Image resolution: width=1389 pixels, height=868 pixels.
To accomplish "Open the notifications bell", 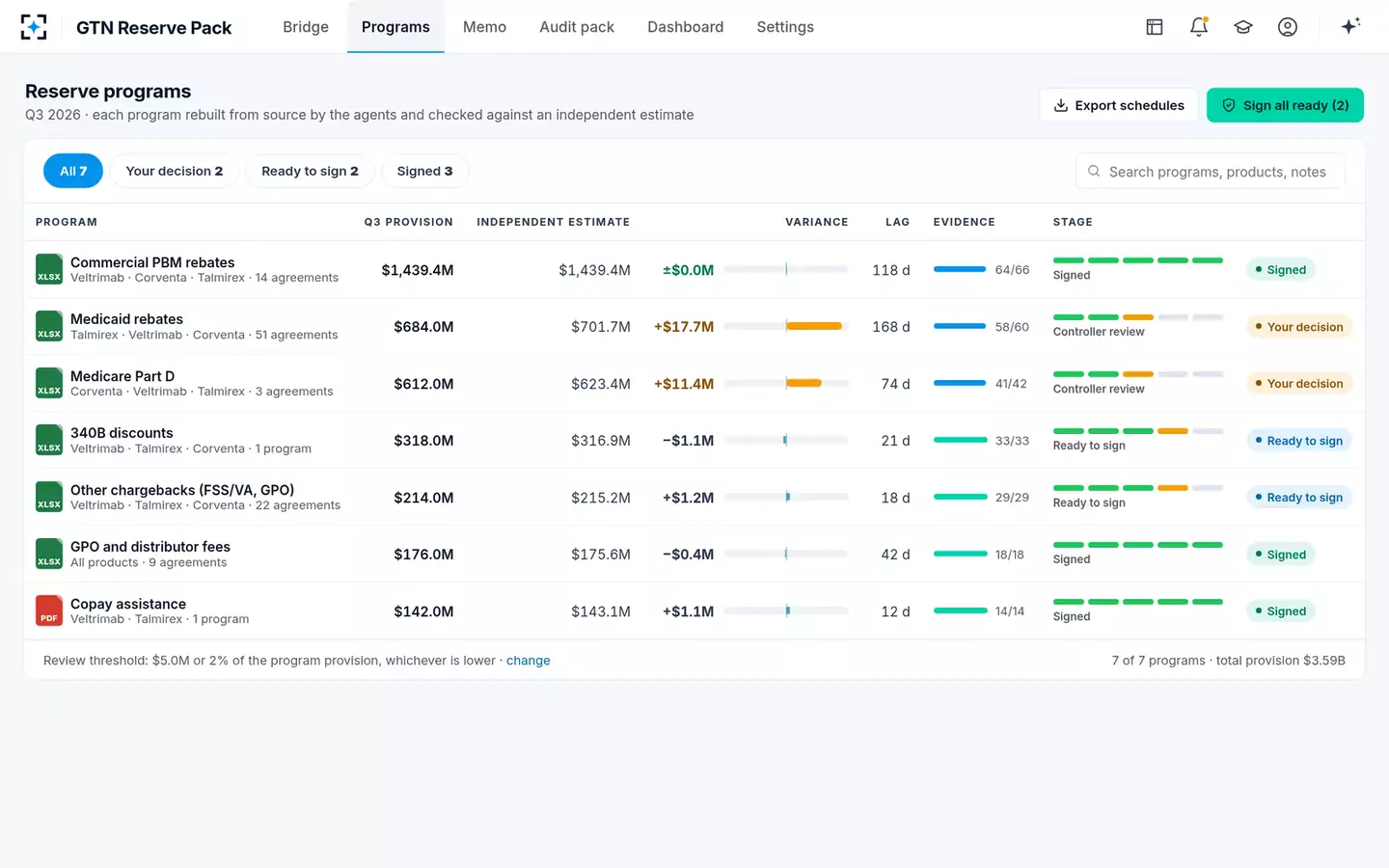I will [1199, 27].
